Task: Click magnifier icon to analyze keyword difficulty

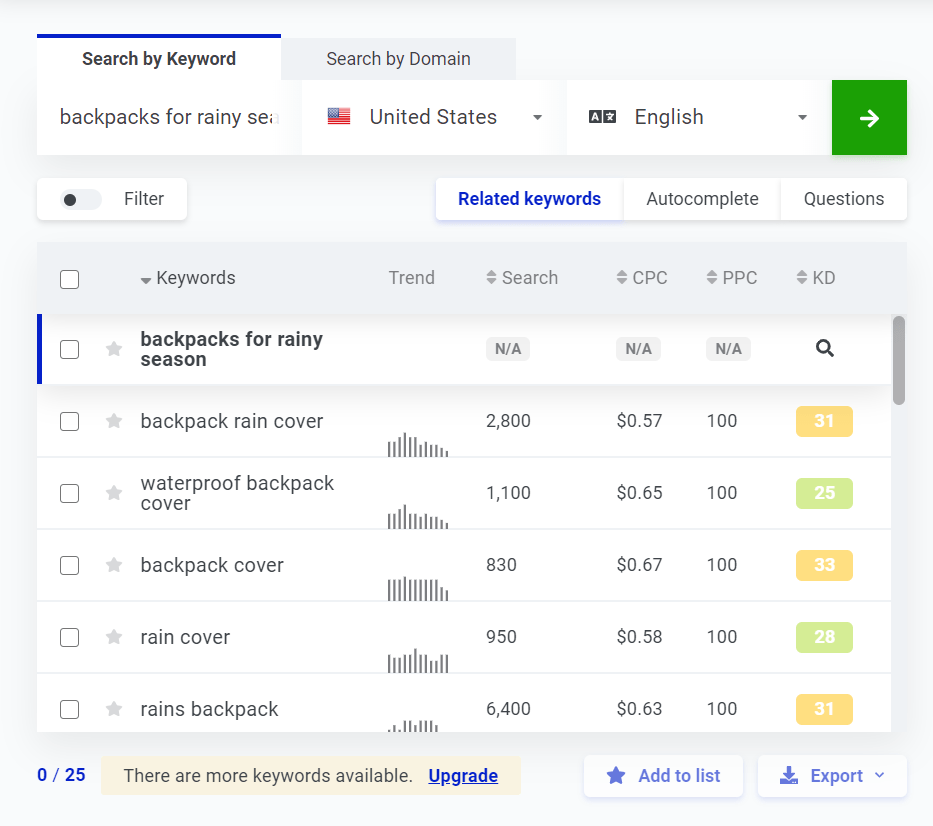Action: [824, 349]
